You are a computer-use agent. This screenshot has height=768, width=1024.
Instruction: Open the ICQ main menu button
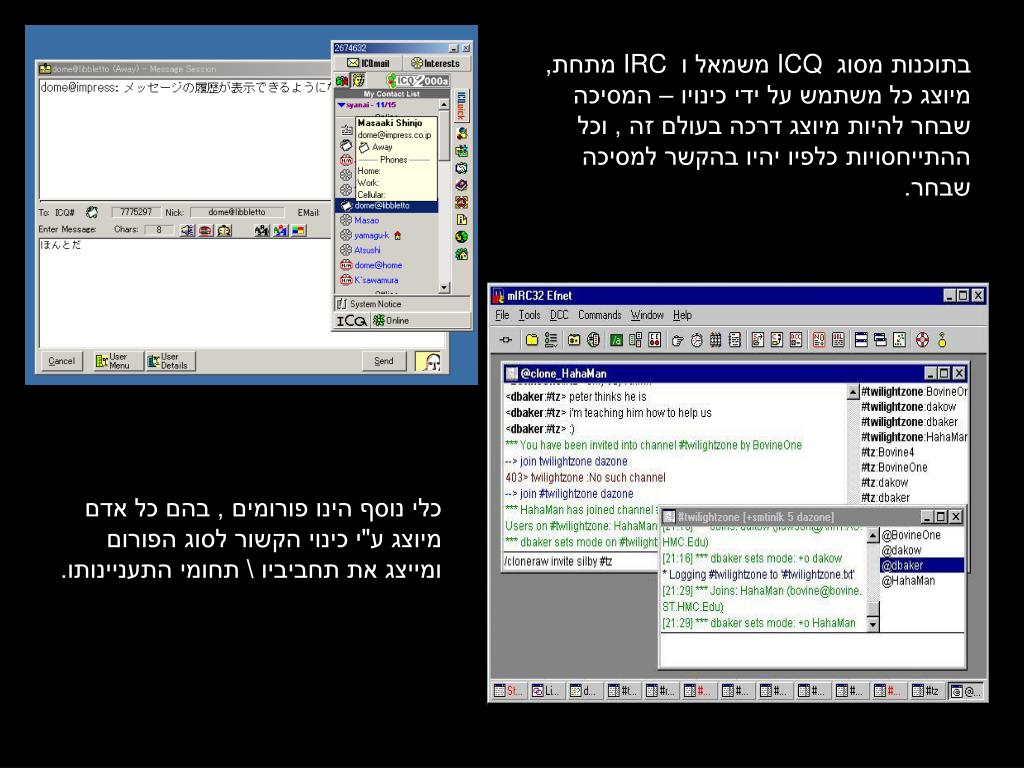[x=351, y=320]
